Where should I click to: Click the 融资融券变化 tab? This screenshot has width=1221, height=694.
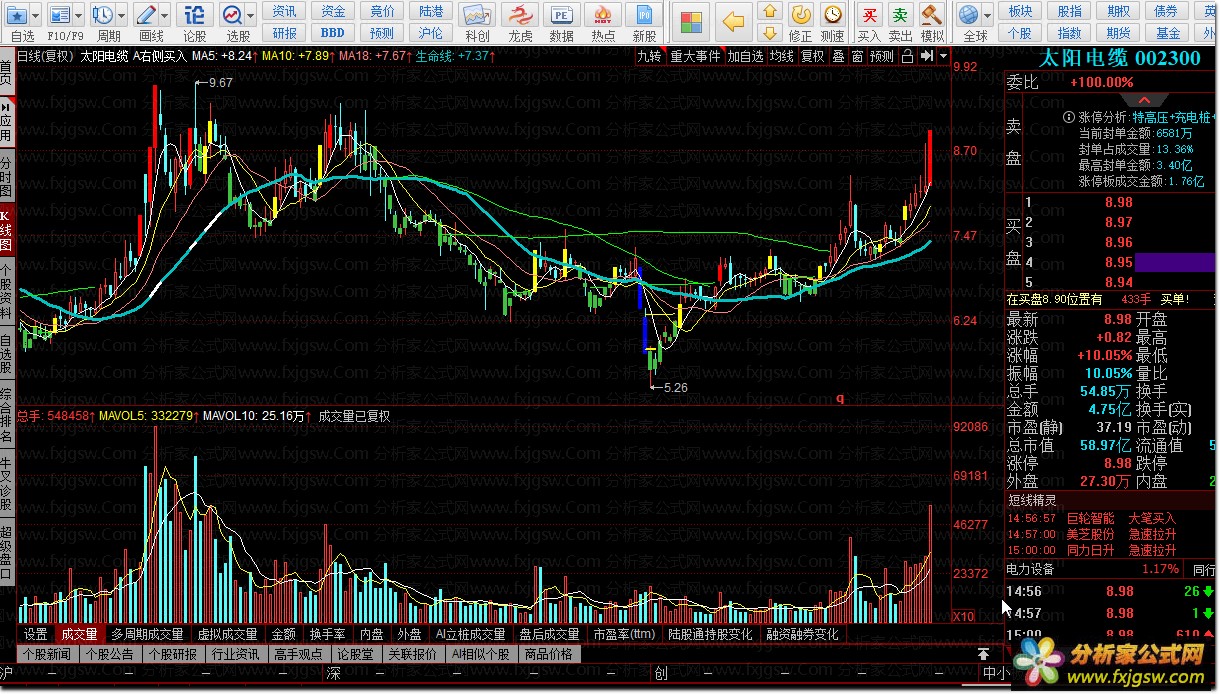click(803, 634)
